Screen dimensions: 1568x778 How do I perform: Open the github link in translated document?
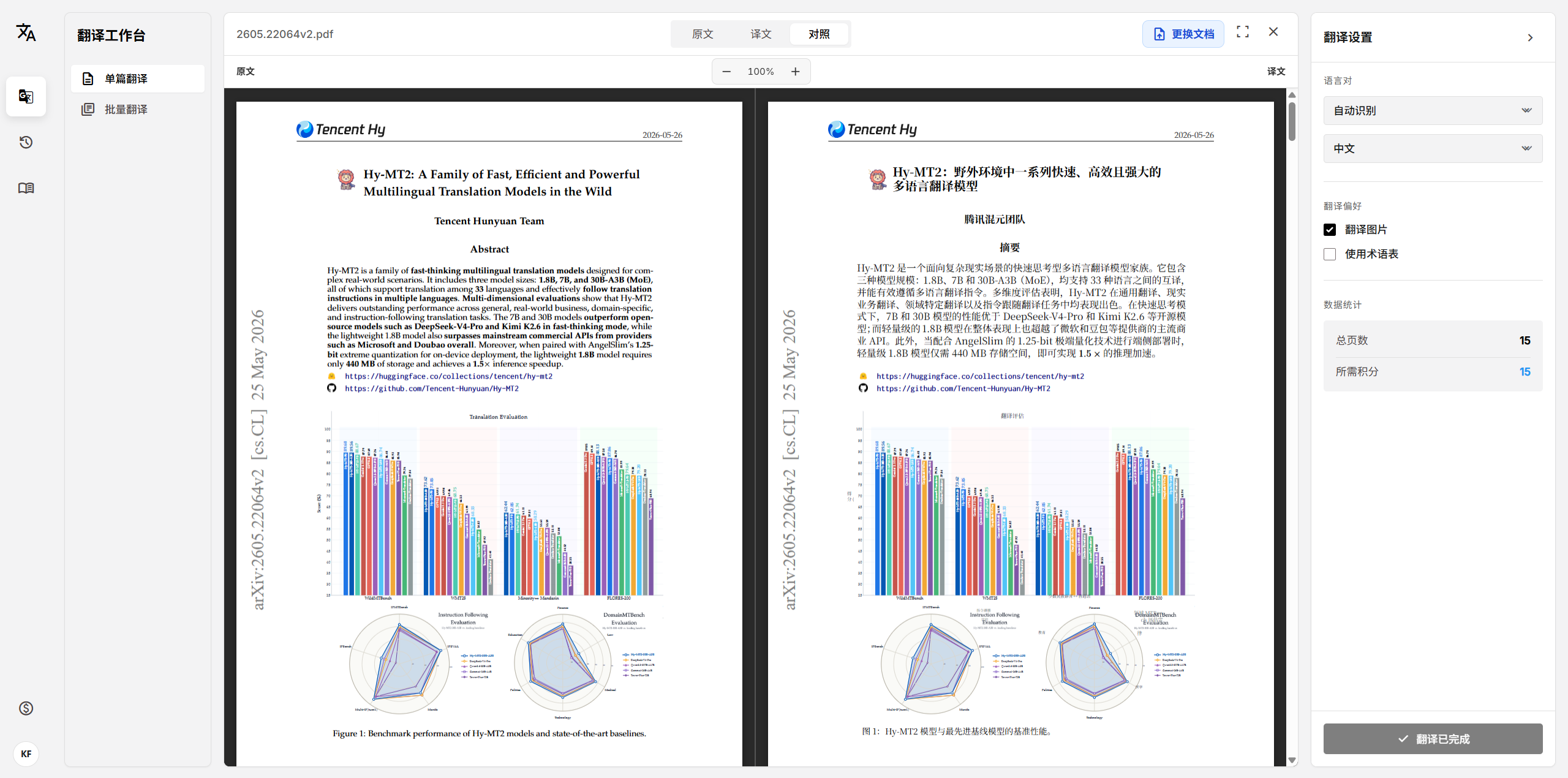point(963,388)
